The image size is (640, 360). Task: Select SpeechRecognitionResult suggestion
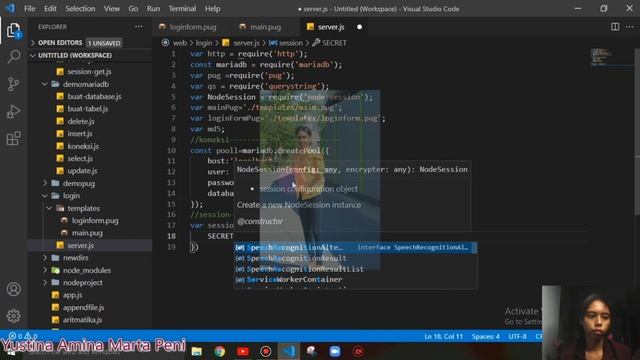pyautogui.click(x=356, y=258)
